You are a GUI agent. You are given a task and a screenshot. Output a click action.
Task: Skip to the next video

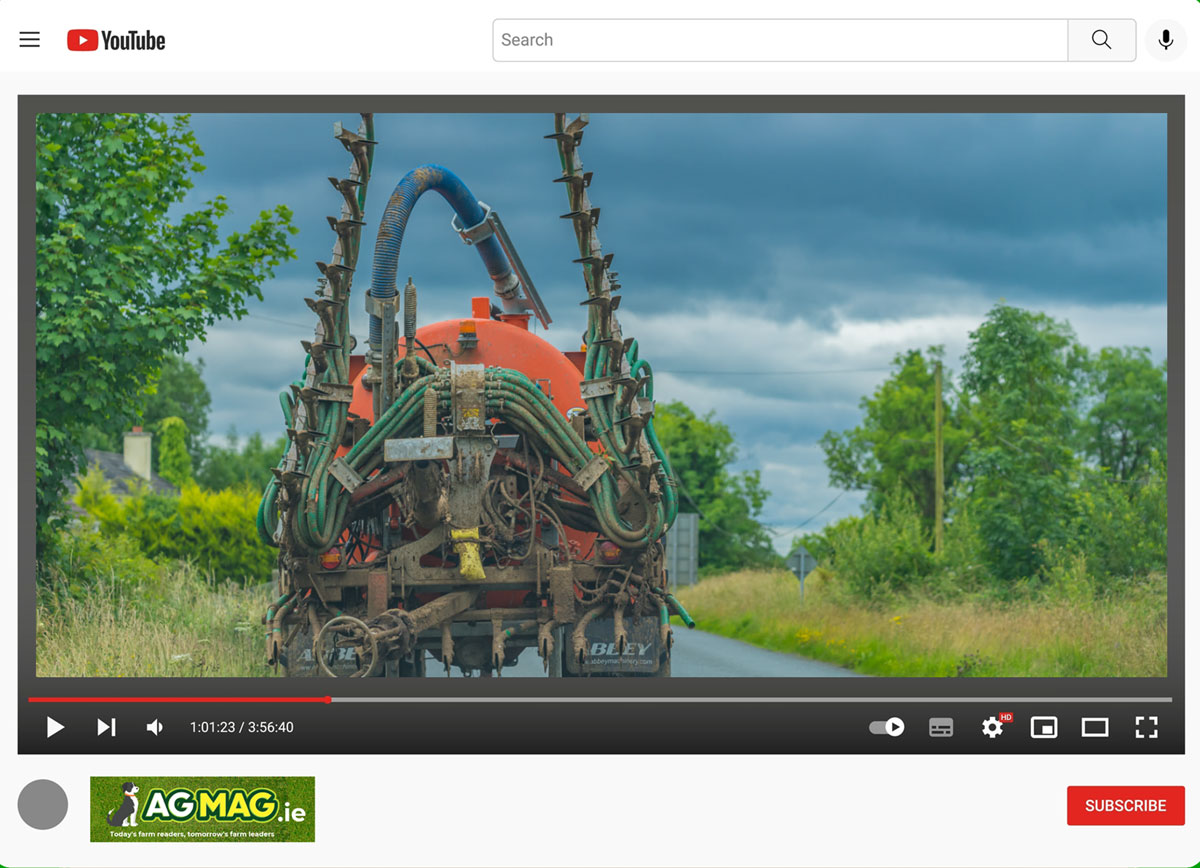point(106,727)
